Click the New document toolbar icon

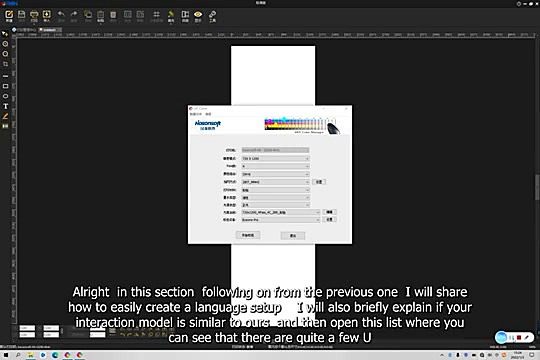click(x=9, y=16)
